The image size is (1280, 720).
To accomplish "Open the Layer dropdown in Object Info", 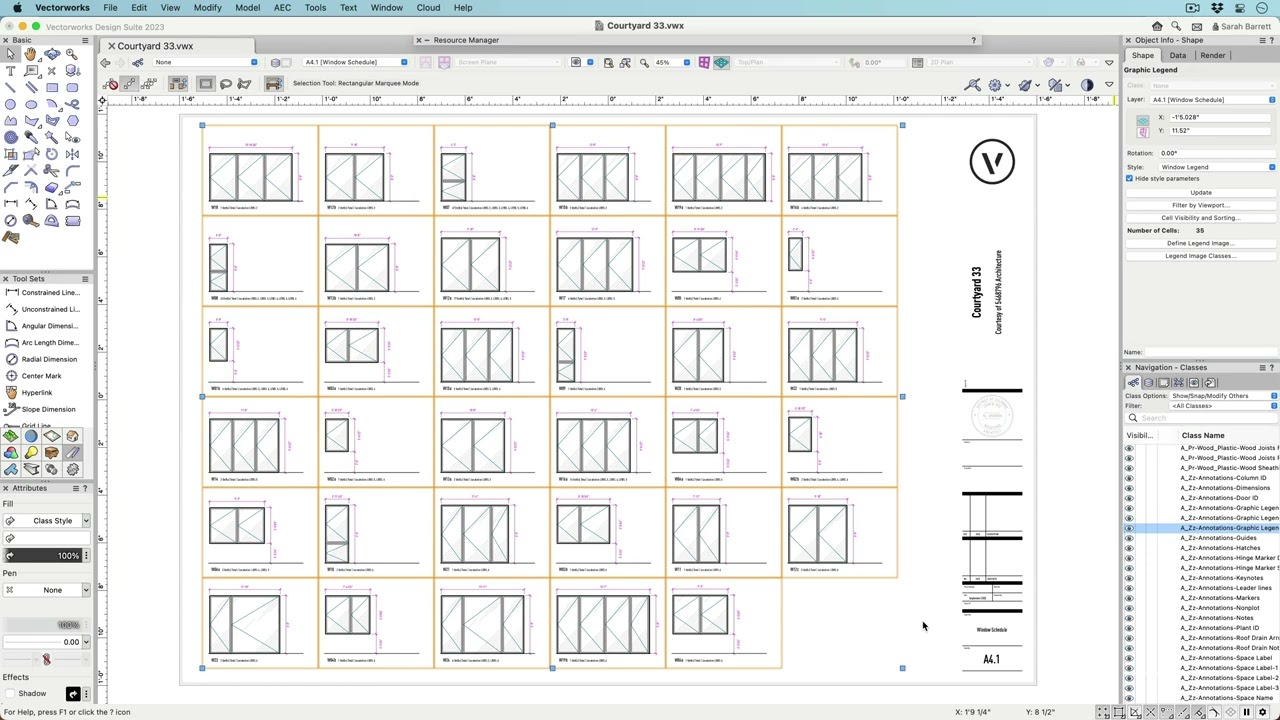I will coord(1213,100).
